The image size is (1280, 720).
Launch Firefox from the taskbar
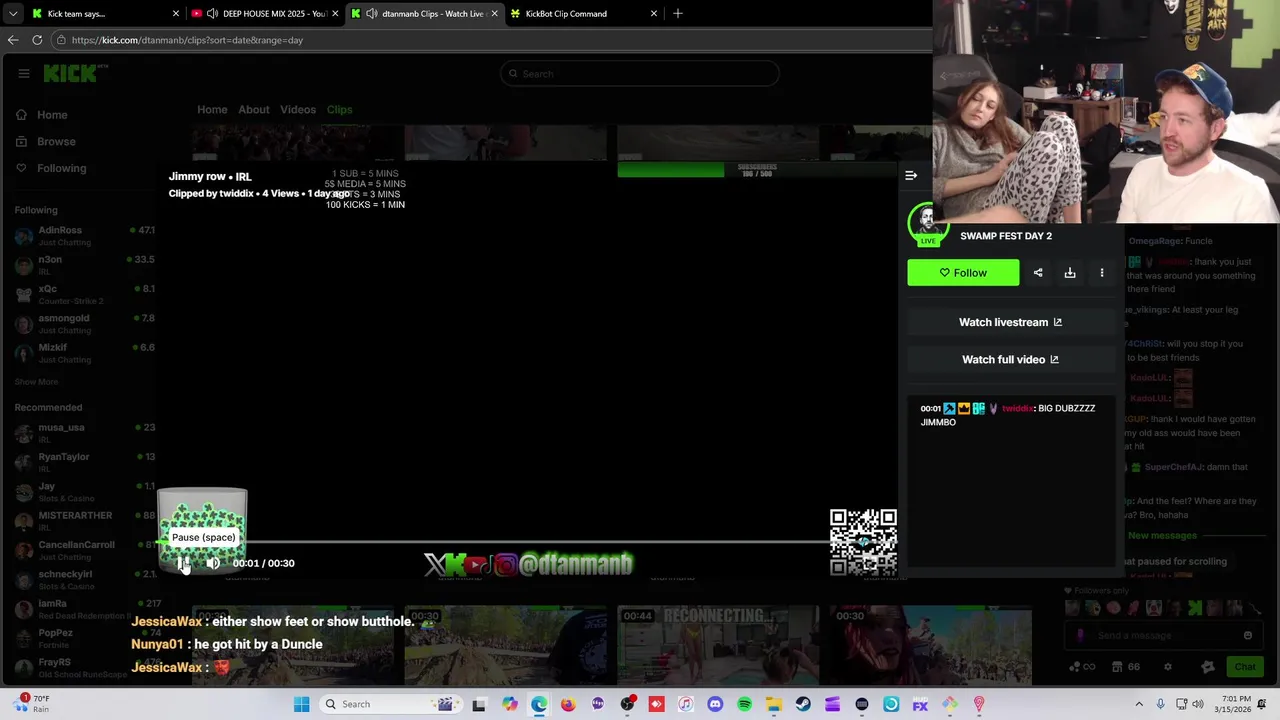(x=568, y=704)
